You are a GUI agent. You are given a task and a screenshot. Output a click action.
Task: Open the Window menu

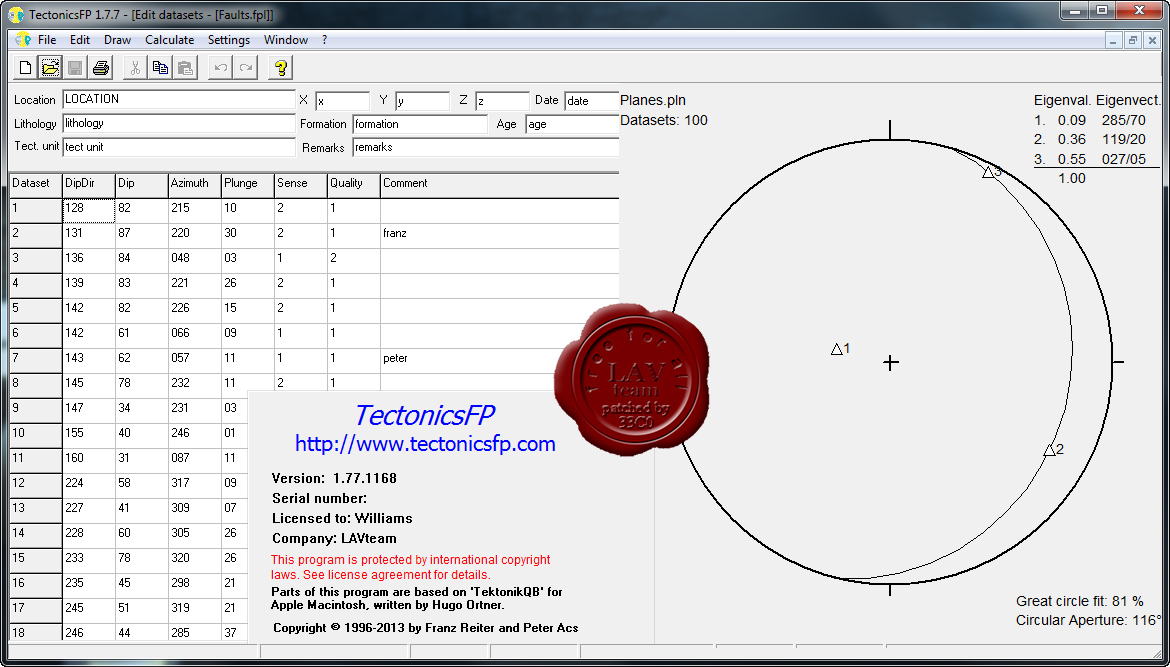(x=286, y=40)
